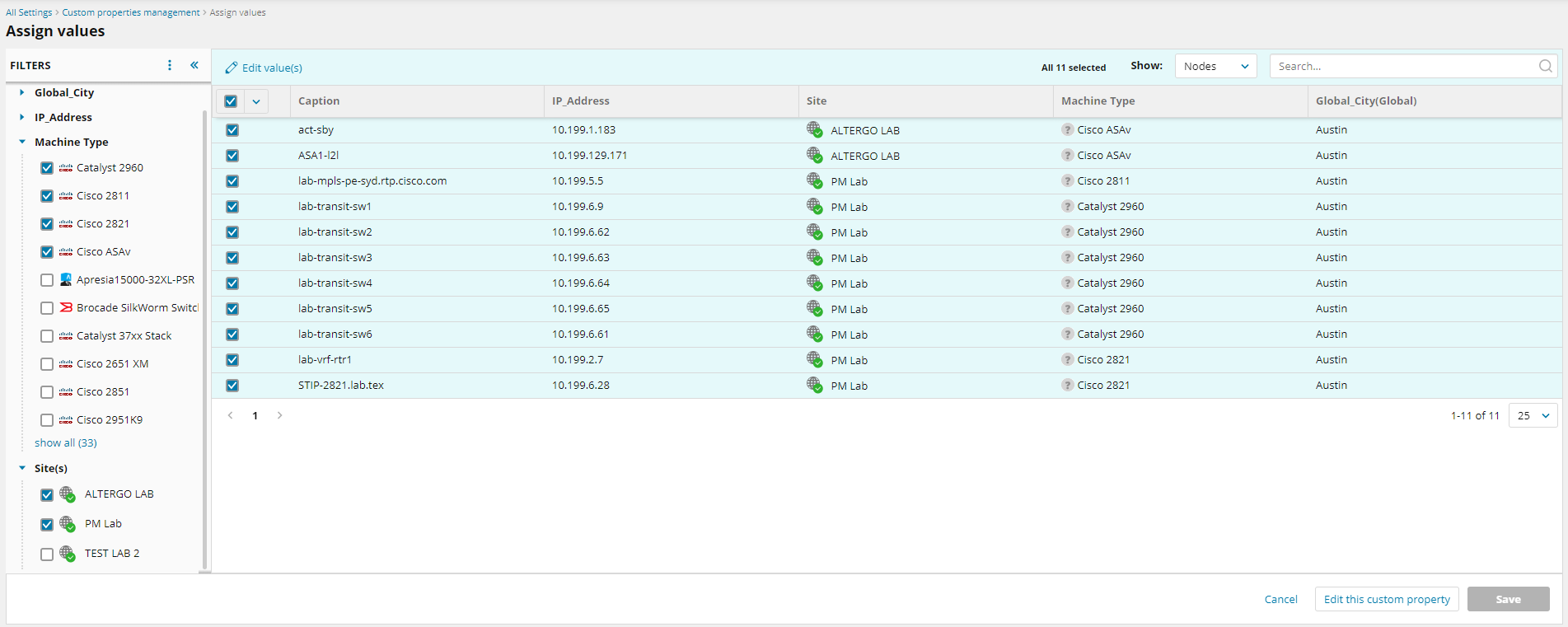
Task: Click the Save button
Action: [1508, 599]
